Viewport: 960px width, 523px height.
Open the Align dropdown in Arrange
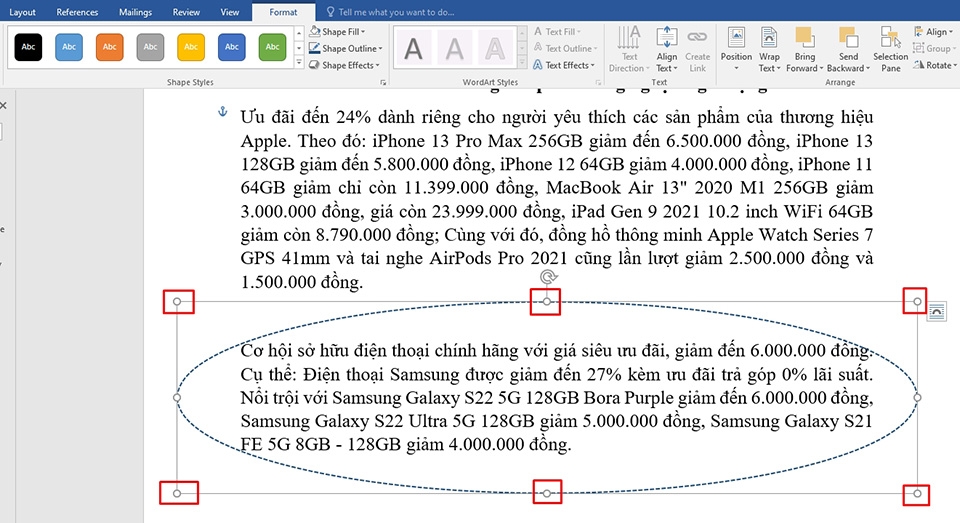933,31
